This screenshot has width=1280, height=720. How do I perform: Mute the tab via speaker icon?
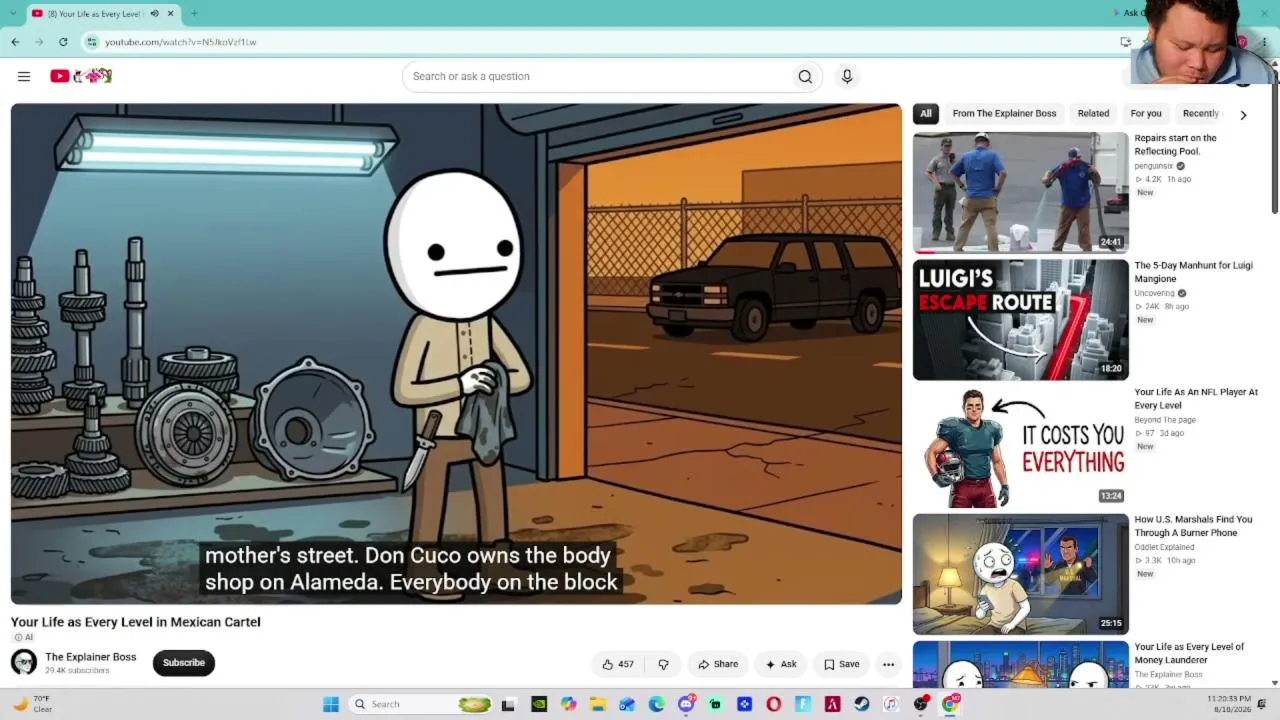(x=154, y=14)
